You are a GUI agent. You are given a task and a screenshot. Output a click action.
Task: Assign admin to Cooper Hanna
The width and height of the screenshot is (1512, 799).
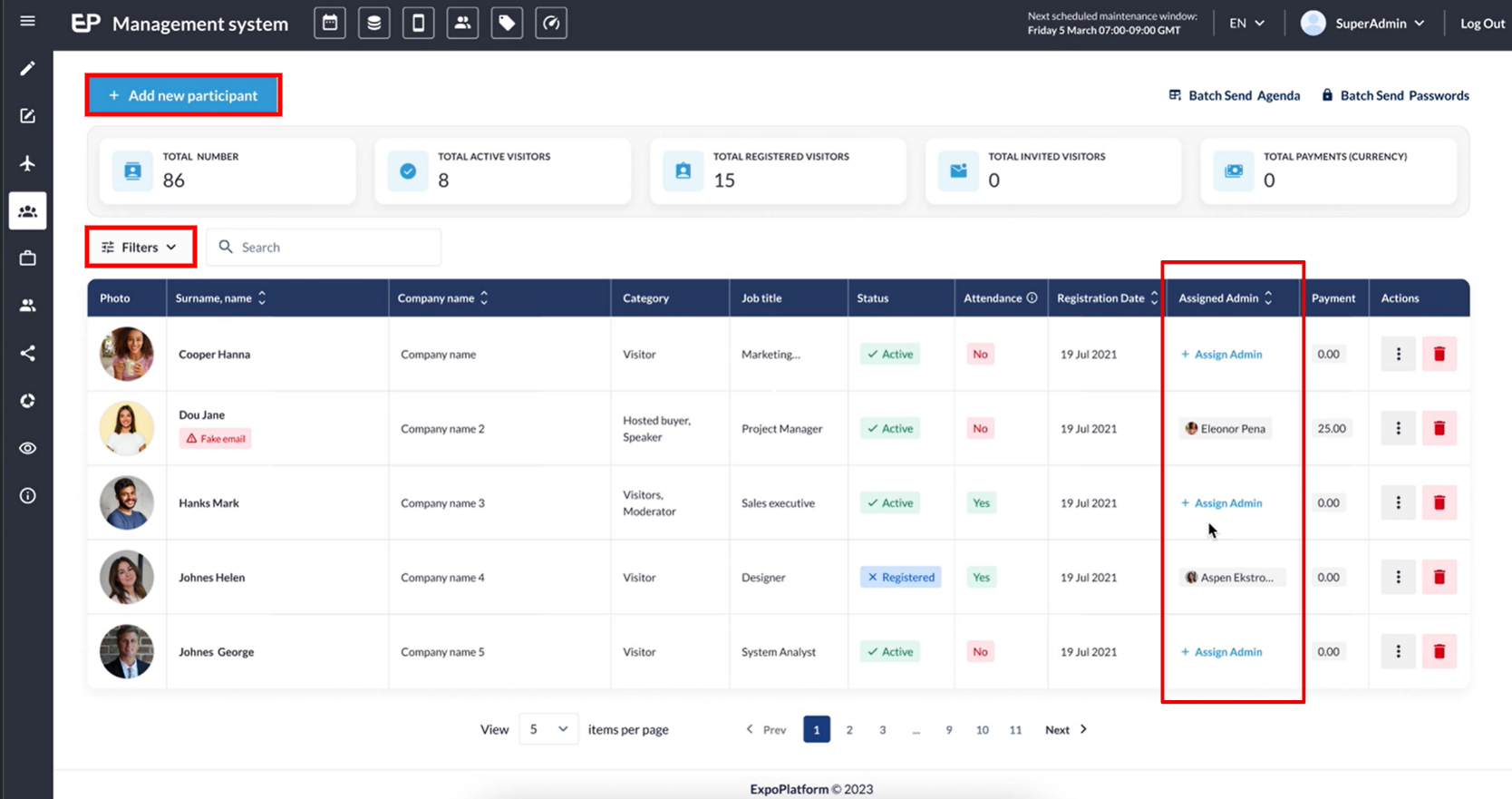point(1221,354)
